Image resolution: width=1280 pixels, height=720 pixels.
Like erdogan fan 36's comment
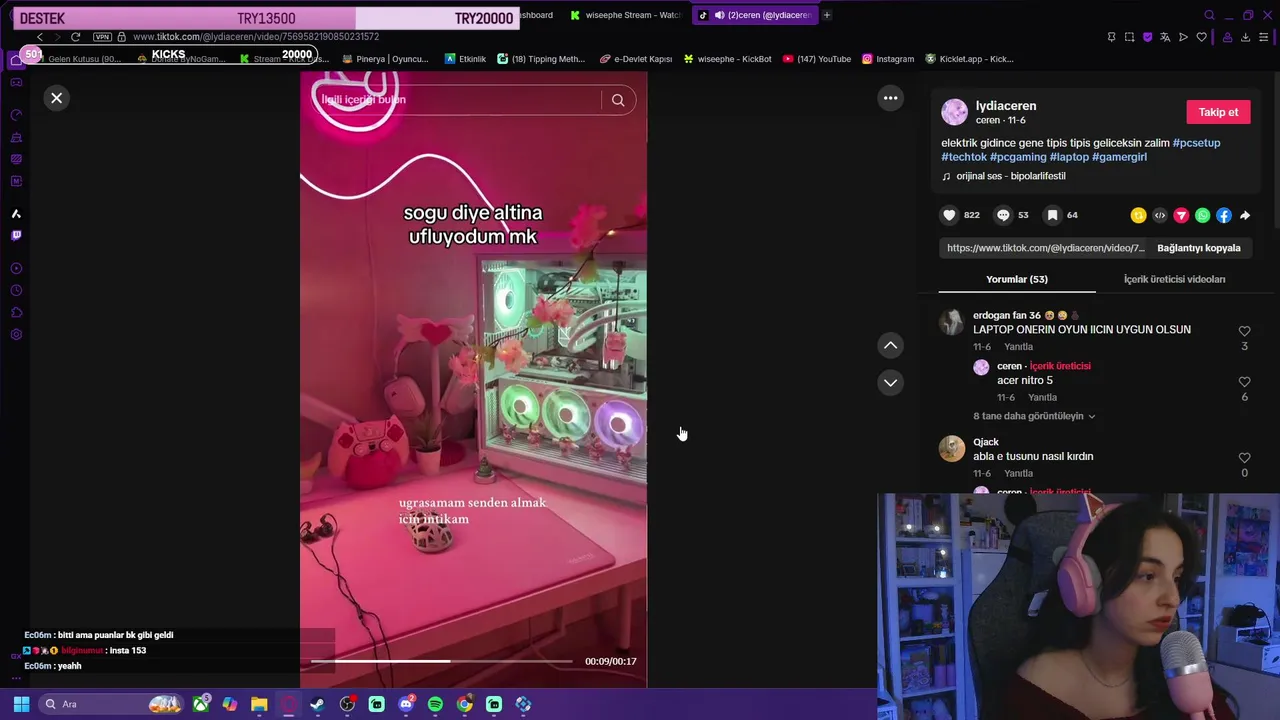click(1244, 331)
